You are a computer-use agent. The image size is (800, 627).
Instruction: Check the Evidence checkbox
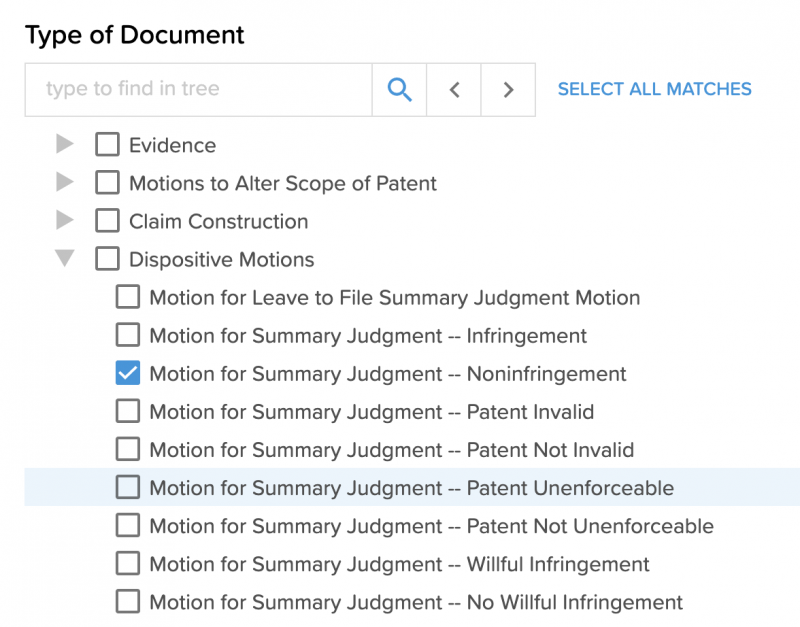(107, 144)
